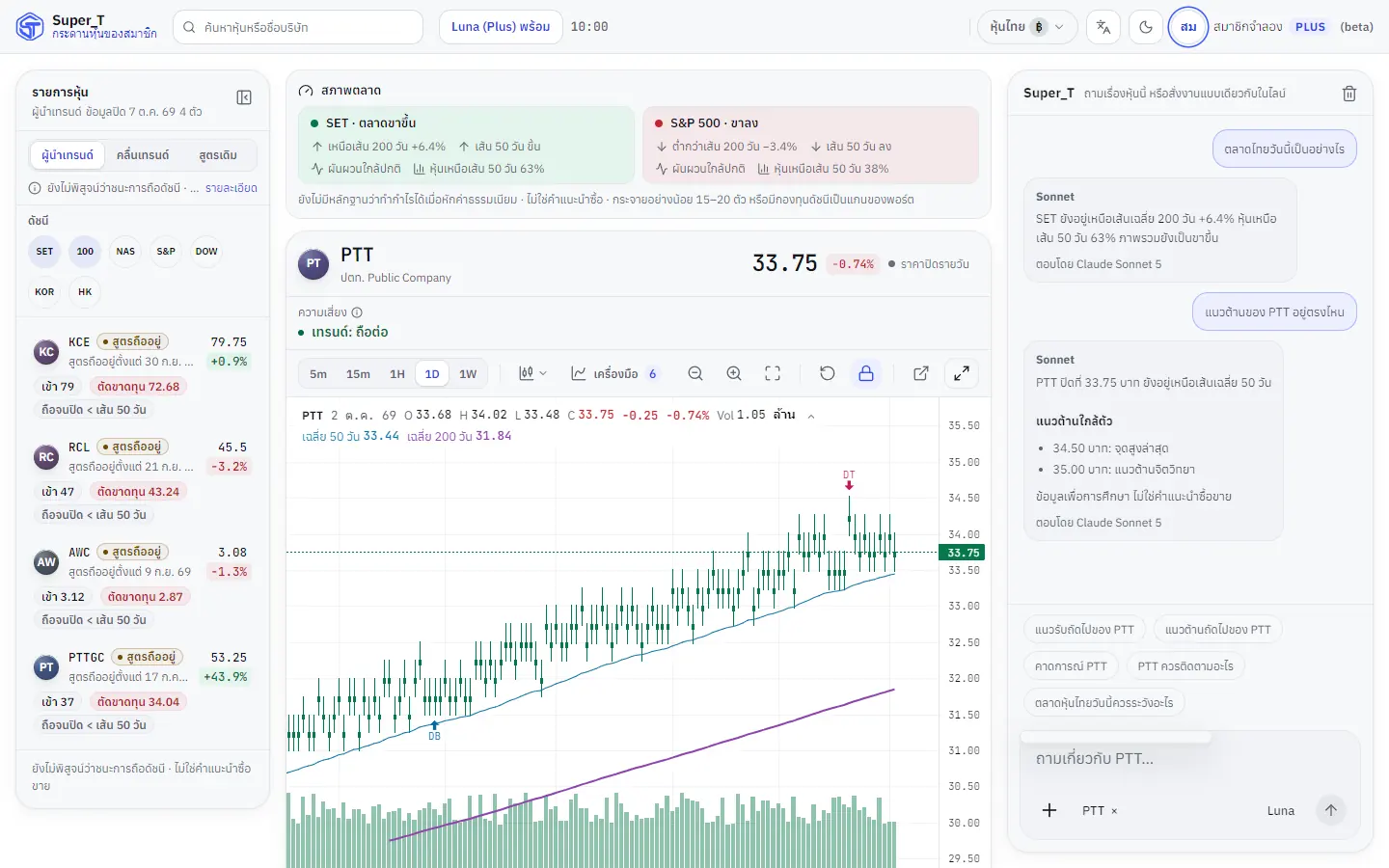The image size is (1389, 868).
Task: Search for a stock or company
Action: click(298, 27)
